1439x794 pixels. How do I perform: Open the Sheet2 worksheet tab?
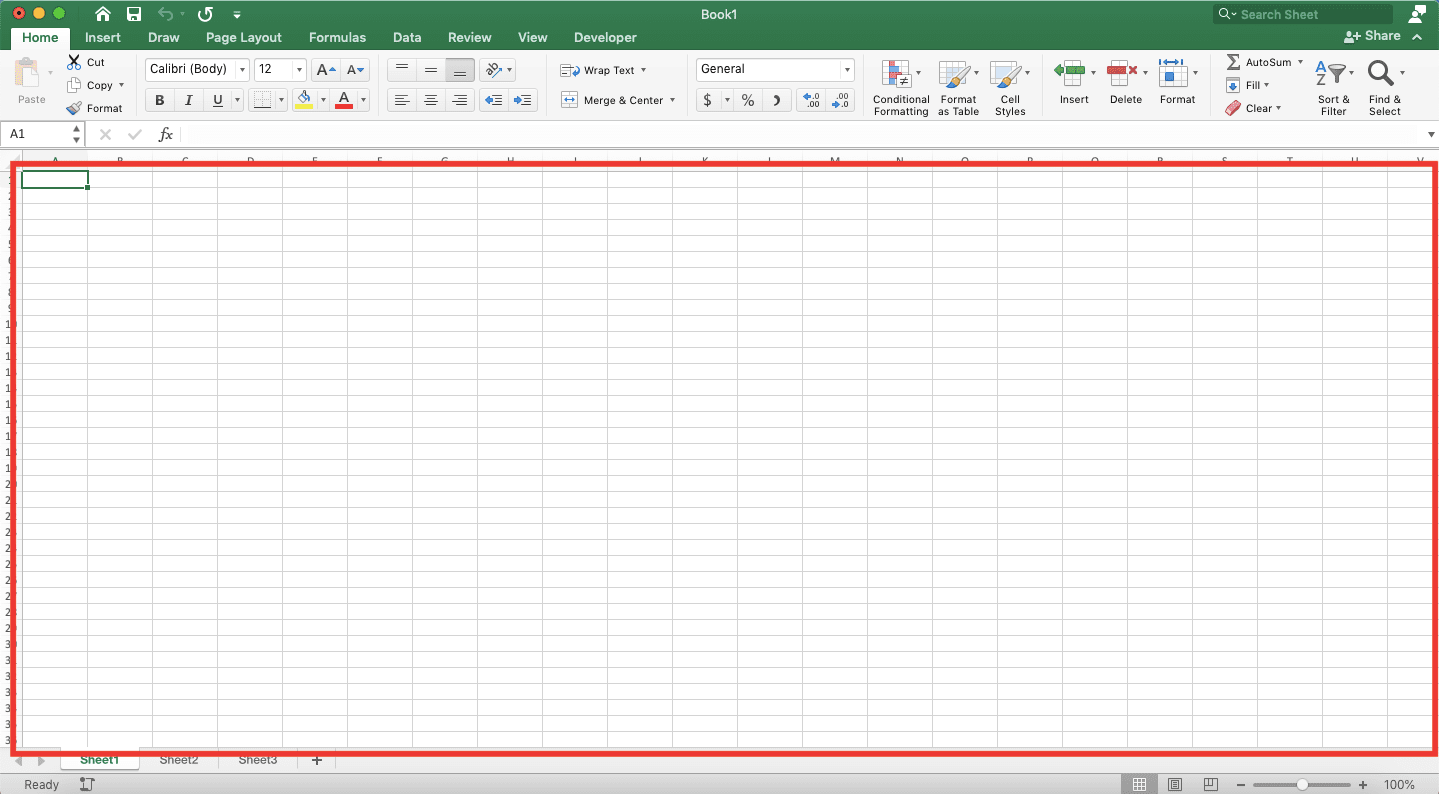click(x=179, y=760)
